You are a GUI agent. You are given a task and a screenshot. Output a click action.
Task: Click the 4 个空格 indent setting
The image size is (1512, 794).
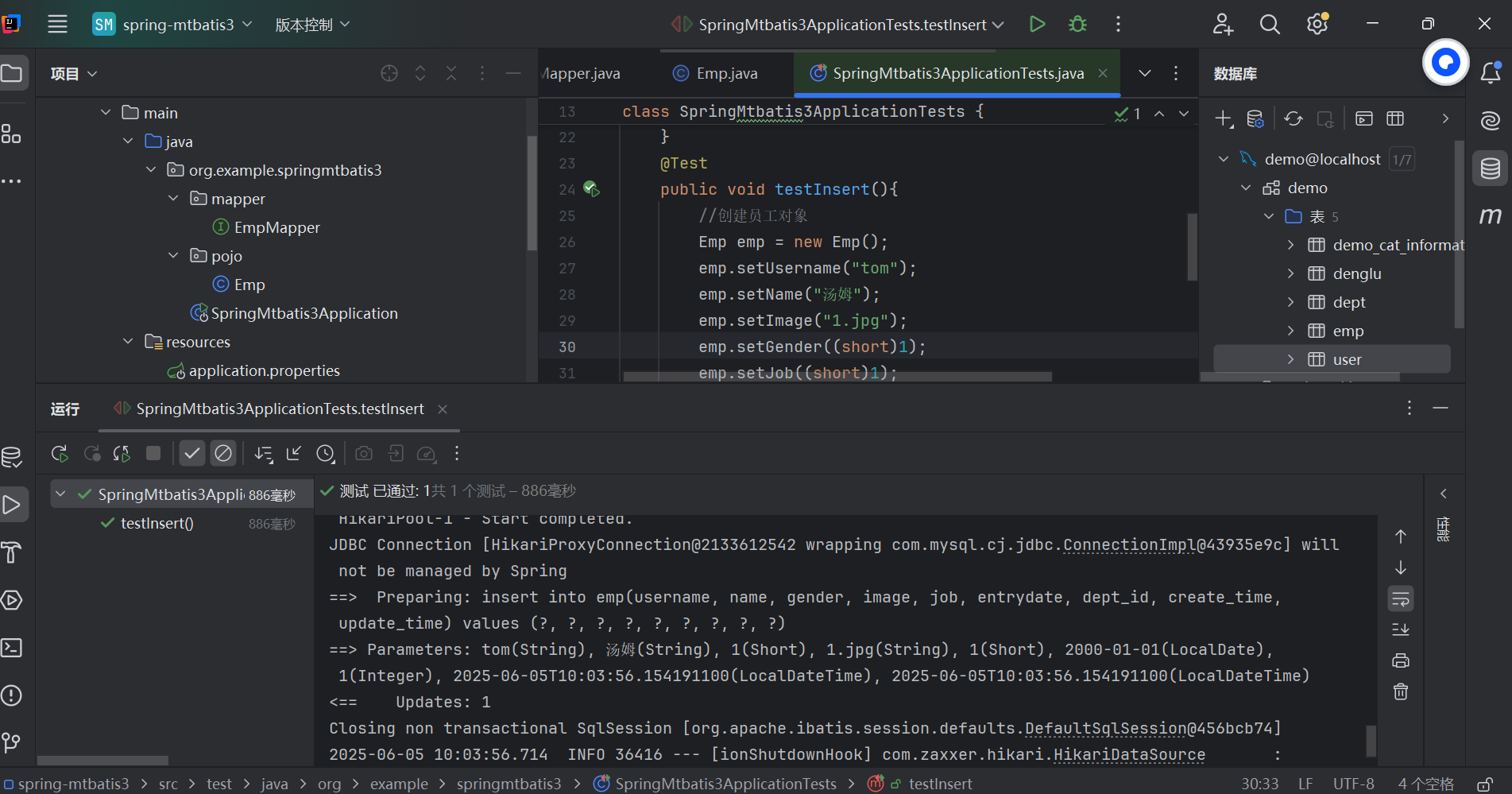coord(1426,784)
